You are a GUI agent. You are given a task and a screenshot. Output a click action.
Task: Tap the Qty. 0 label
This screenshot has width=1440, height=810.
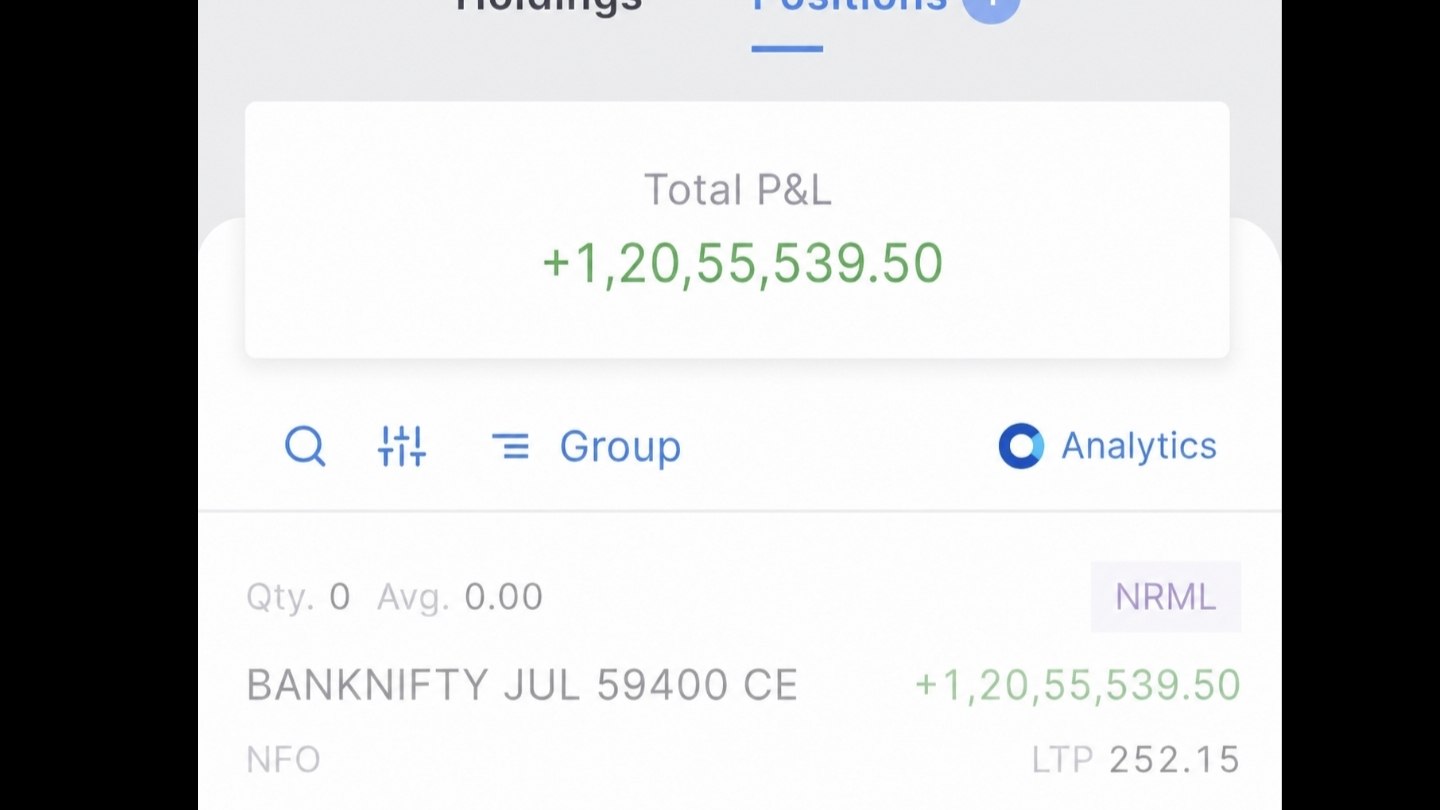pos(298,597)
